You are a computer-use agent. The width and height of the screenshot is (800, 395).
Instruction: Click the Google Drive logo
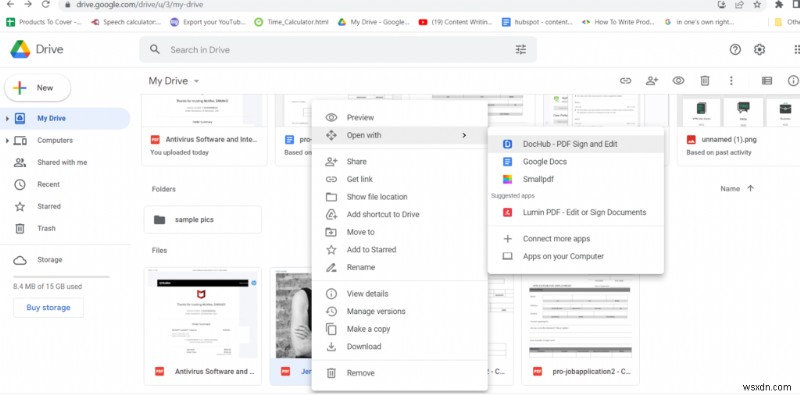point(20,50)
